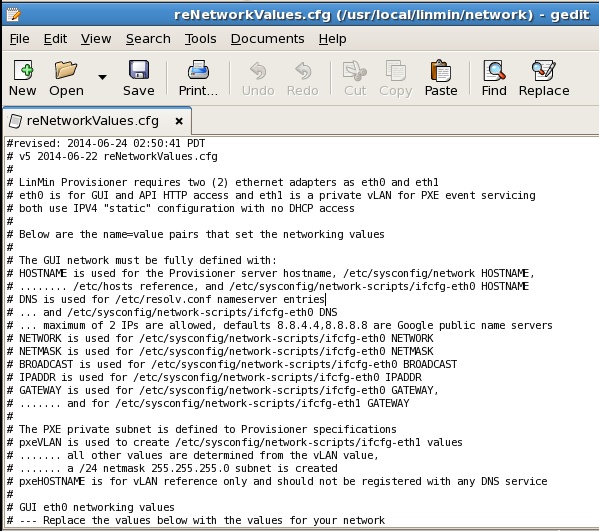
Task: Click the 'and for ...ifcfg-eth1 GATEWAY' line
Action: tap(208, 403)
